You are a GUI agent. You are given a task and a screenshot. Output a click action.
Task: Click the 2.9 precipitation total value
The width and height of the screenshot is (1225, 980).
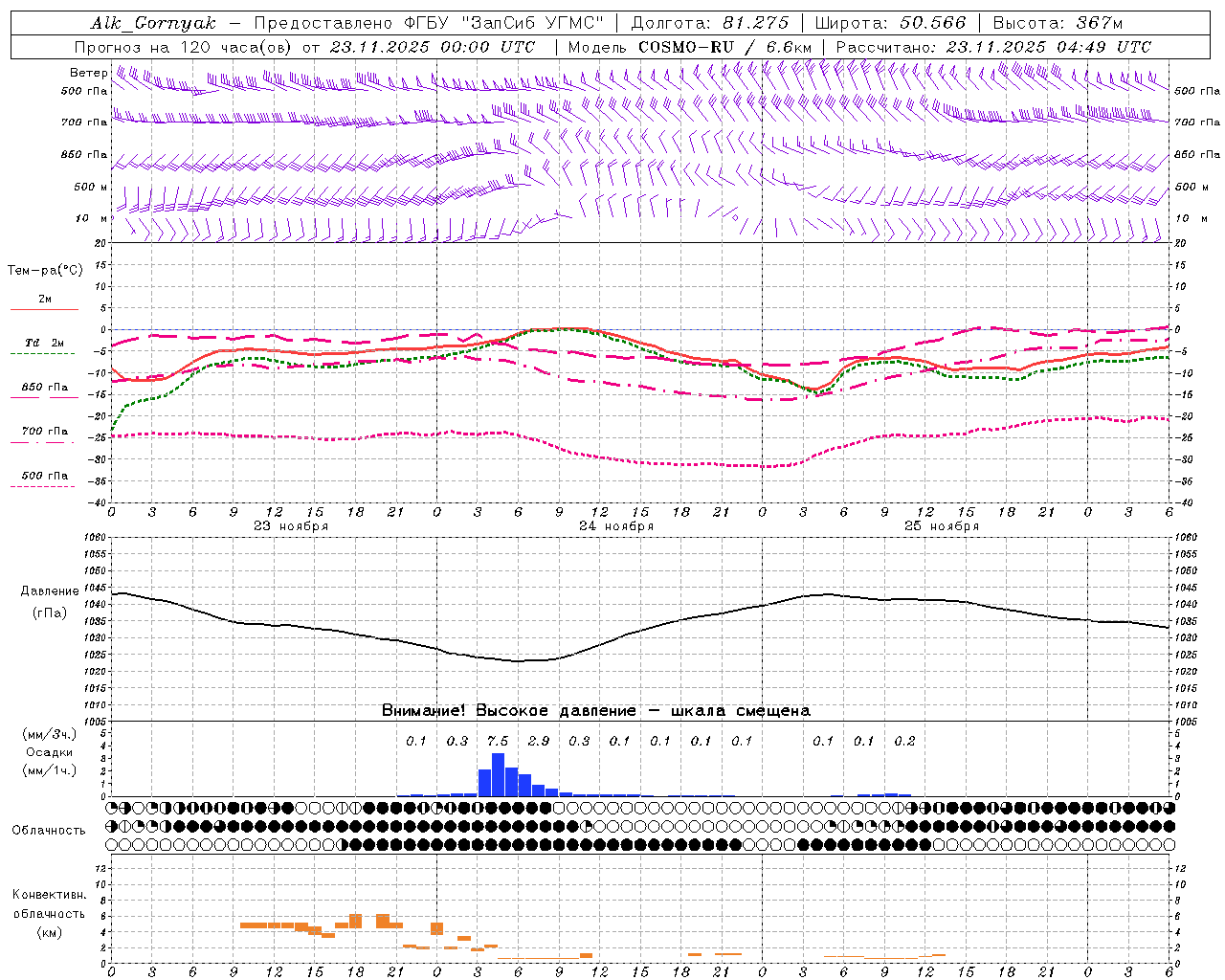(539, 741)
